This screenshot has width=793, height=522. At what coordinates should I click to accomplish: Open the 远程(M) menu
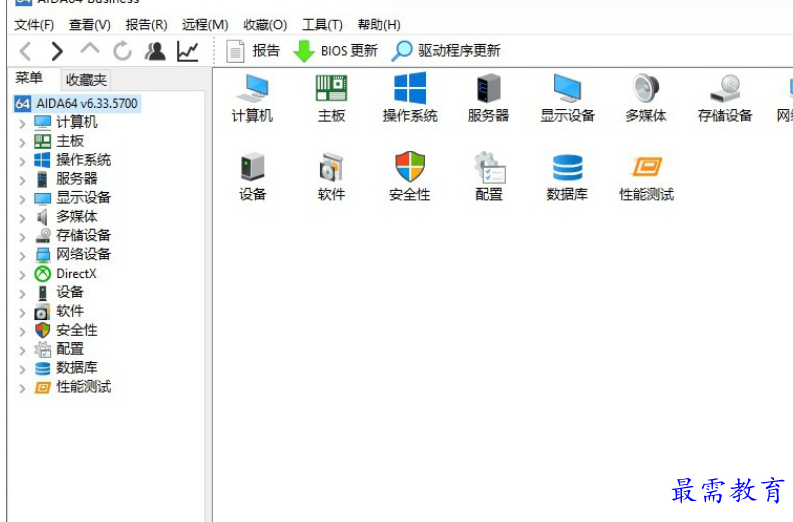pyautogui.click(x=205, y=25)
